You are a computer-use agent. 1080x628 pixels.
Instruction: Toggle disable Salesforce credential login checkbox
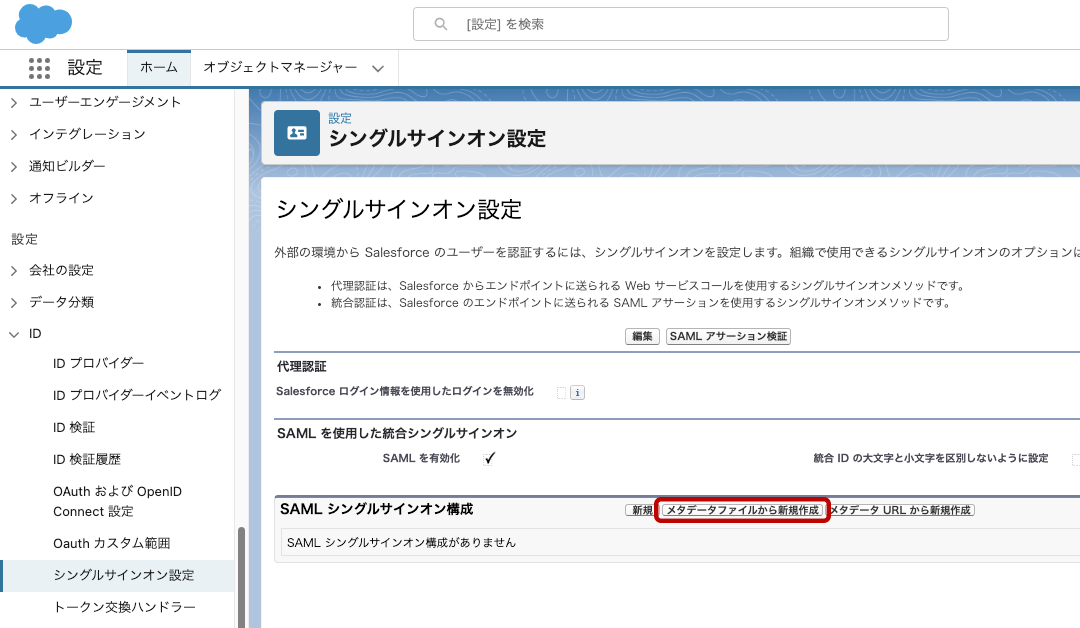click(561, 392)
